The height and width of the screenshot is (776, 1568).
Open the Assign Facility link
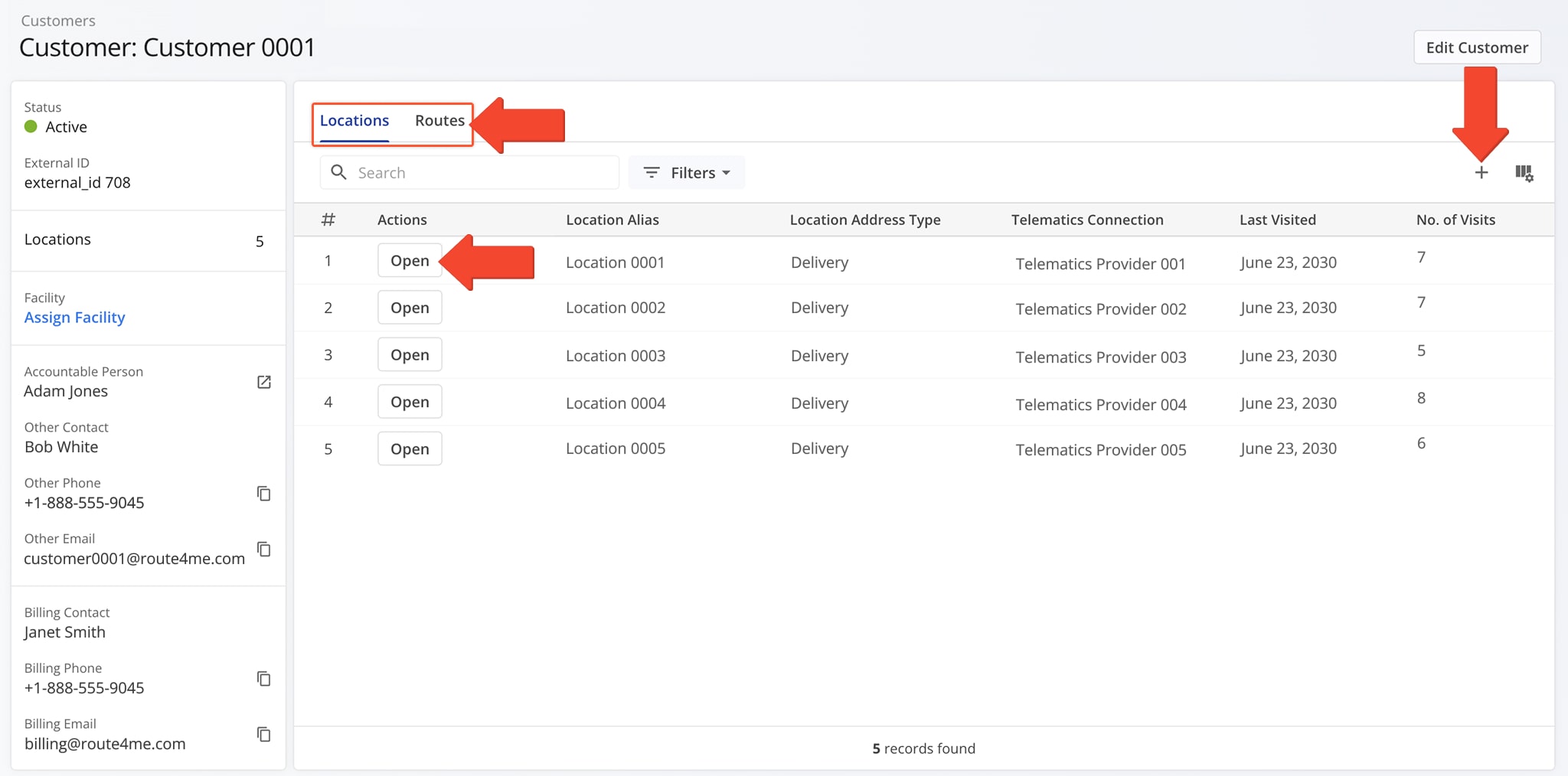74,317
